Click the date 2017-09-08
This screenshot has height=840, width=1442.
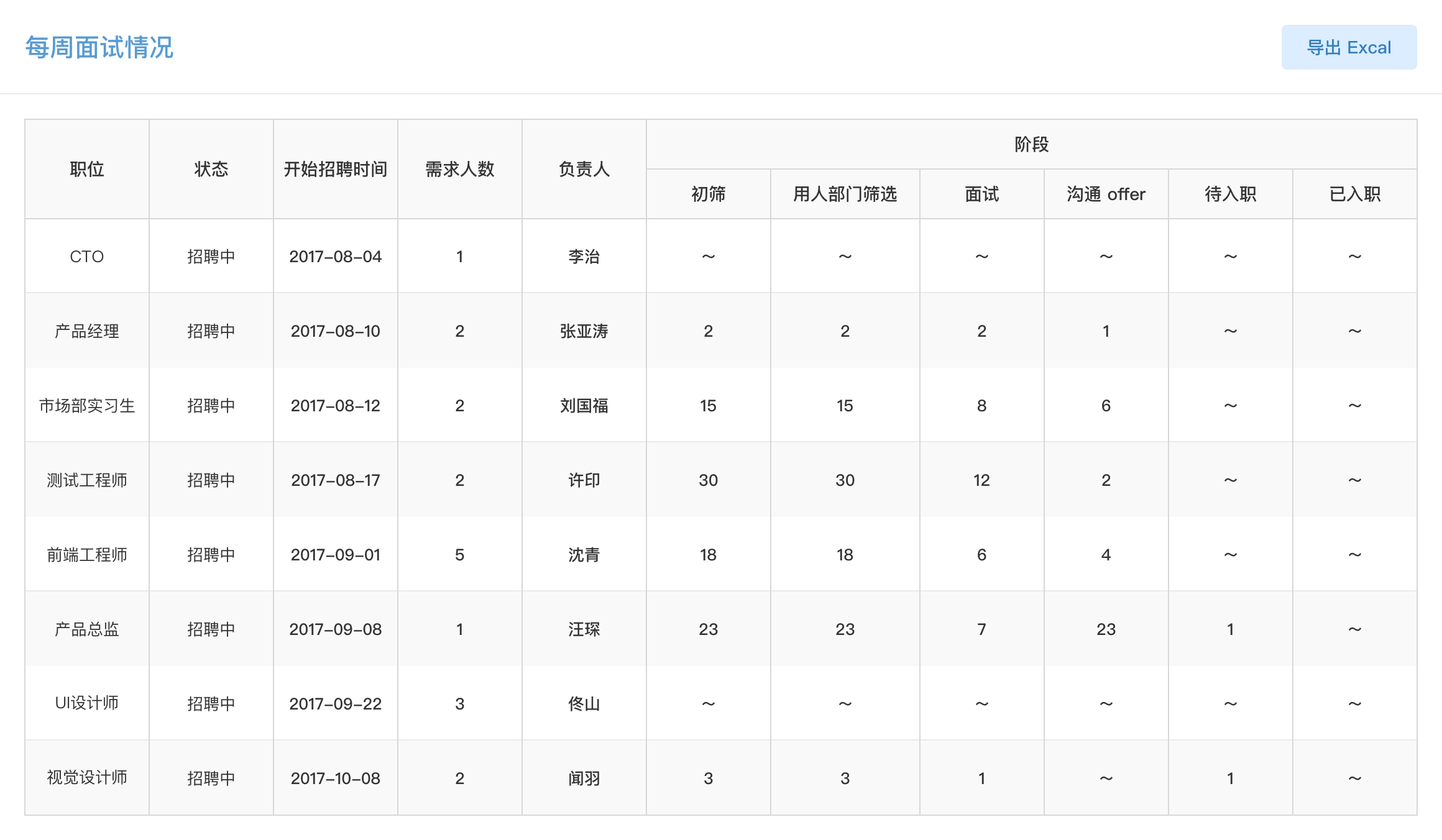click(336, 629)
